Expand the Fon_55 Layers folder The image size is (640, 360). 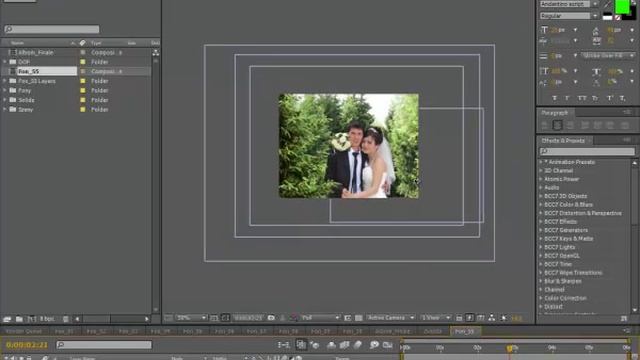[5, 81]
